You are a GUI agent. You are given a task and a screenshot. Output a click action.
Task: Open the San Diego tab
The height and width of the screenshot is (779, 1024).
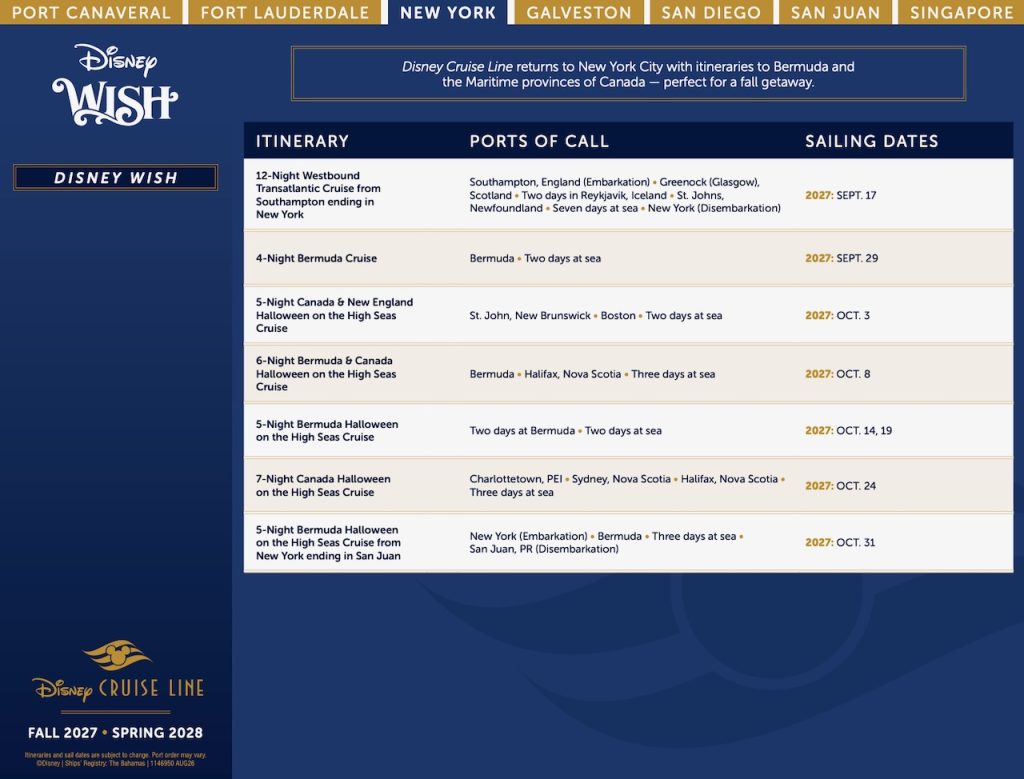click(x=711, y=12)
